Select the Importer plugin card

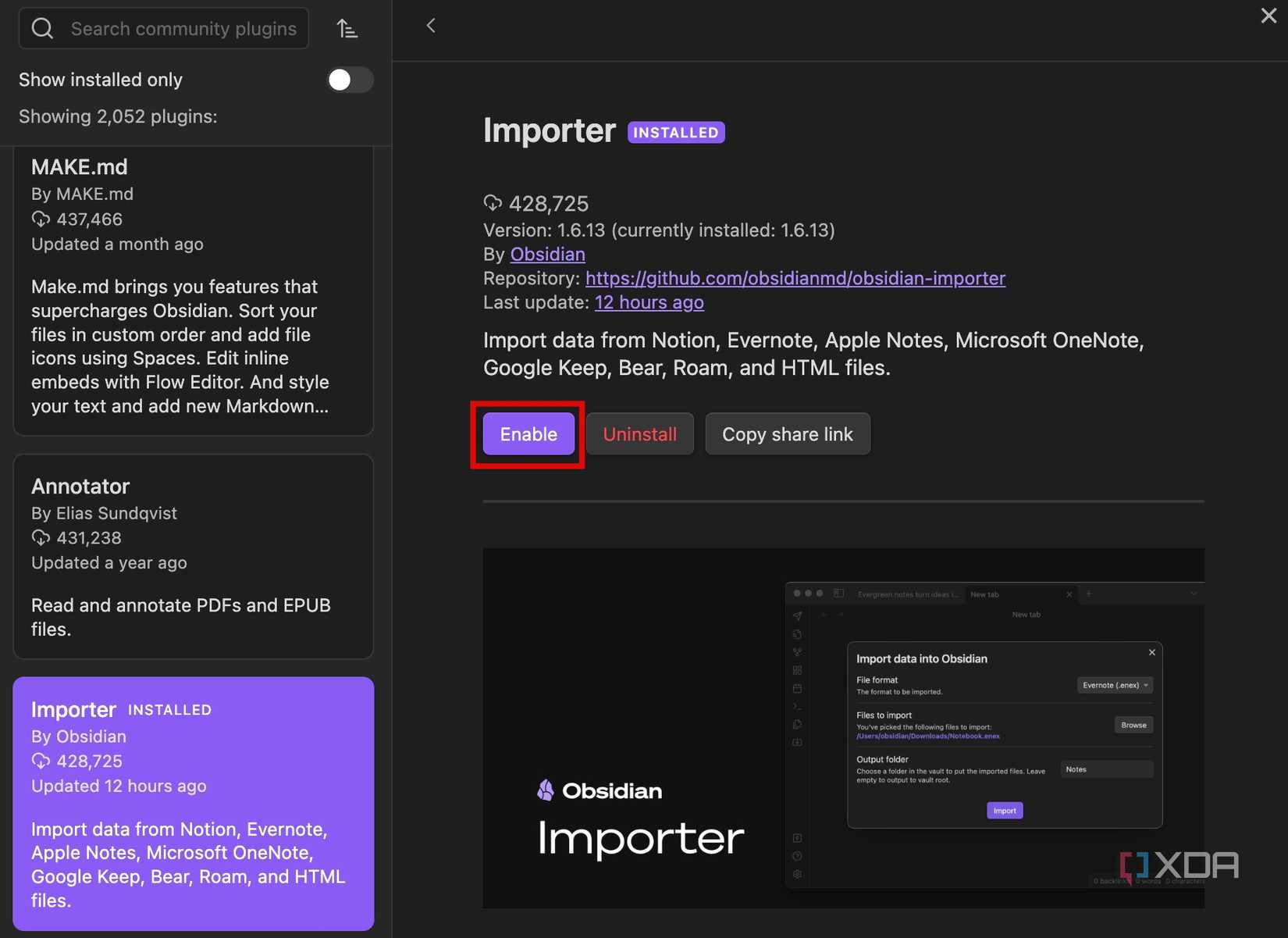pyautogui.click(x=194, y=804)
